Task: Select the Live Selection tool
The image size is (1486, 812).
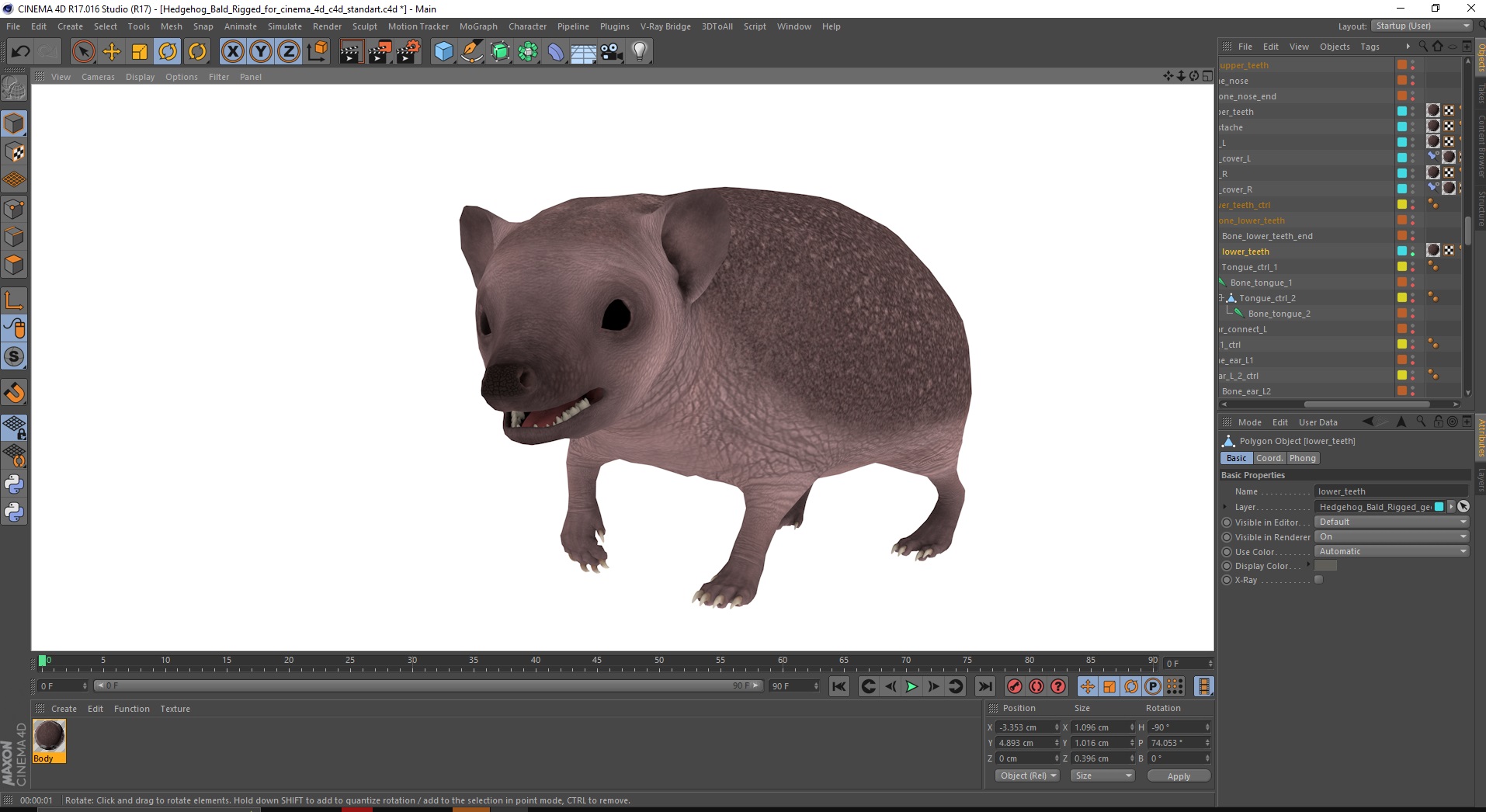Action: click(83, 52)
